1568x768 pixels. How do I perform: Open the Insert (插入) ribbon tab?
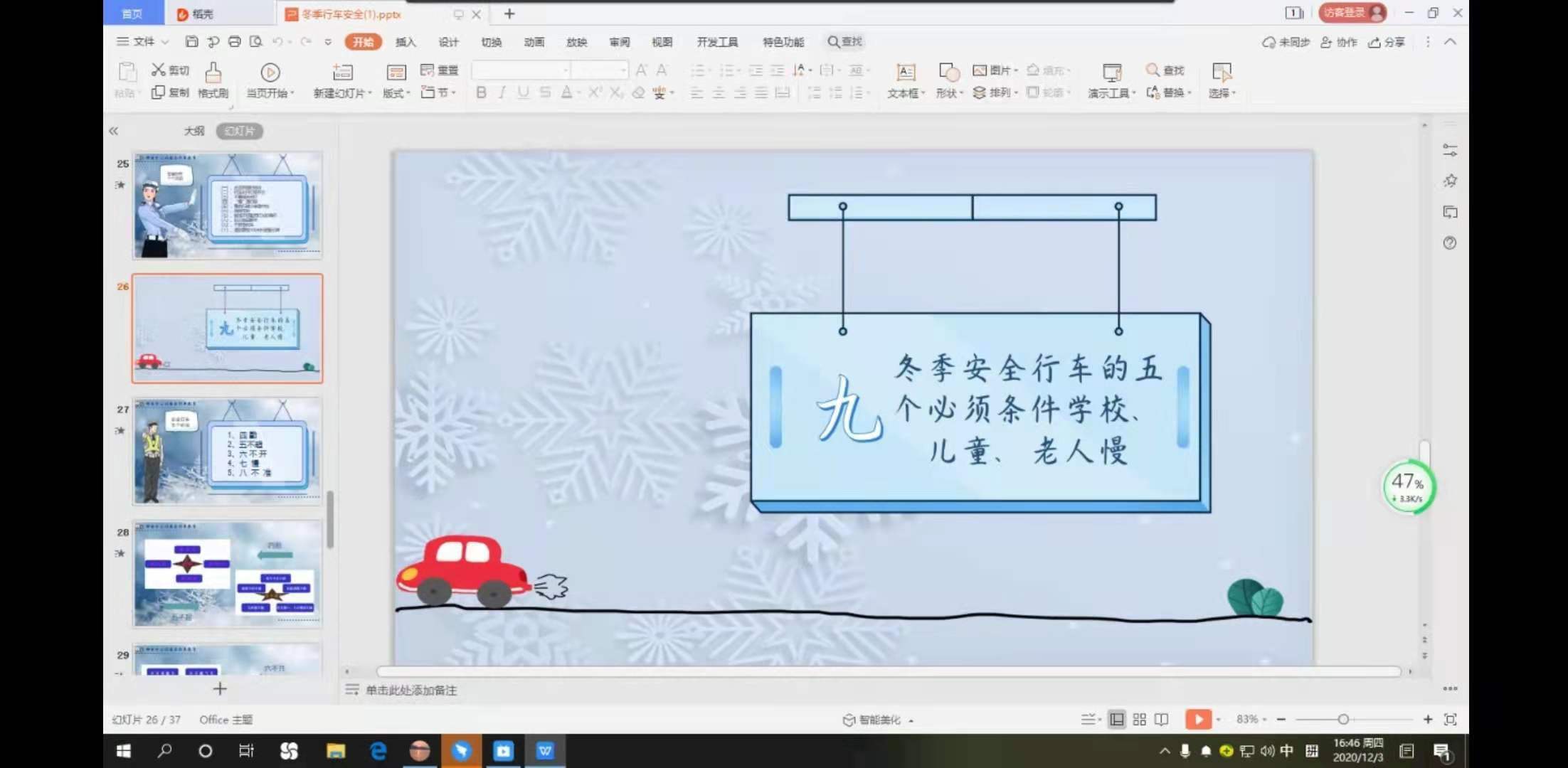pos(406,42)
